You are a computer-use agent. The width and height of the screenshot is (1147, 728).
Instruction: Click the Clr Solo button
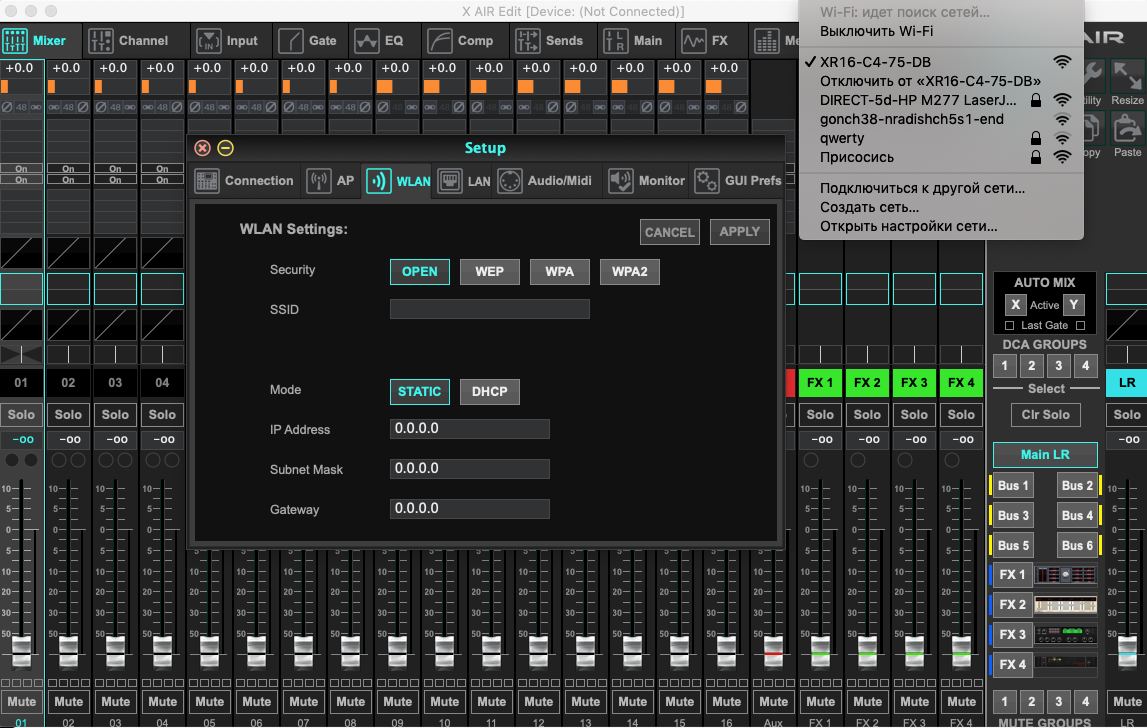point(1045,415)
